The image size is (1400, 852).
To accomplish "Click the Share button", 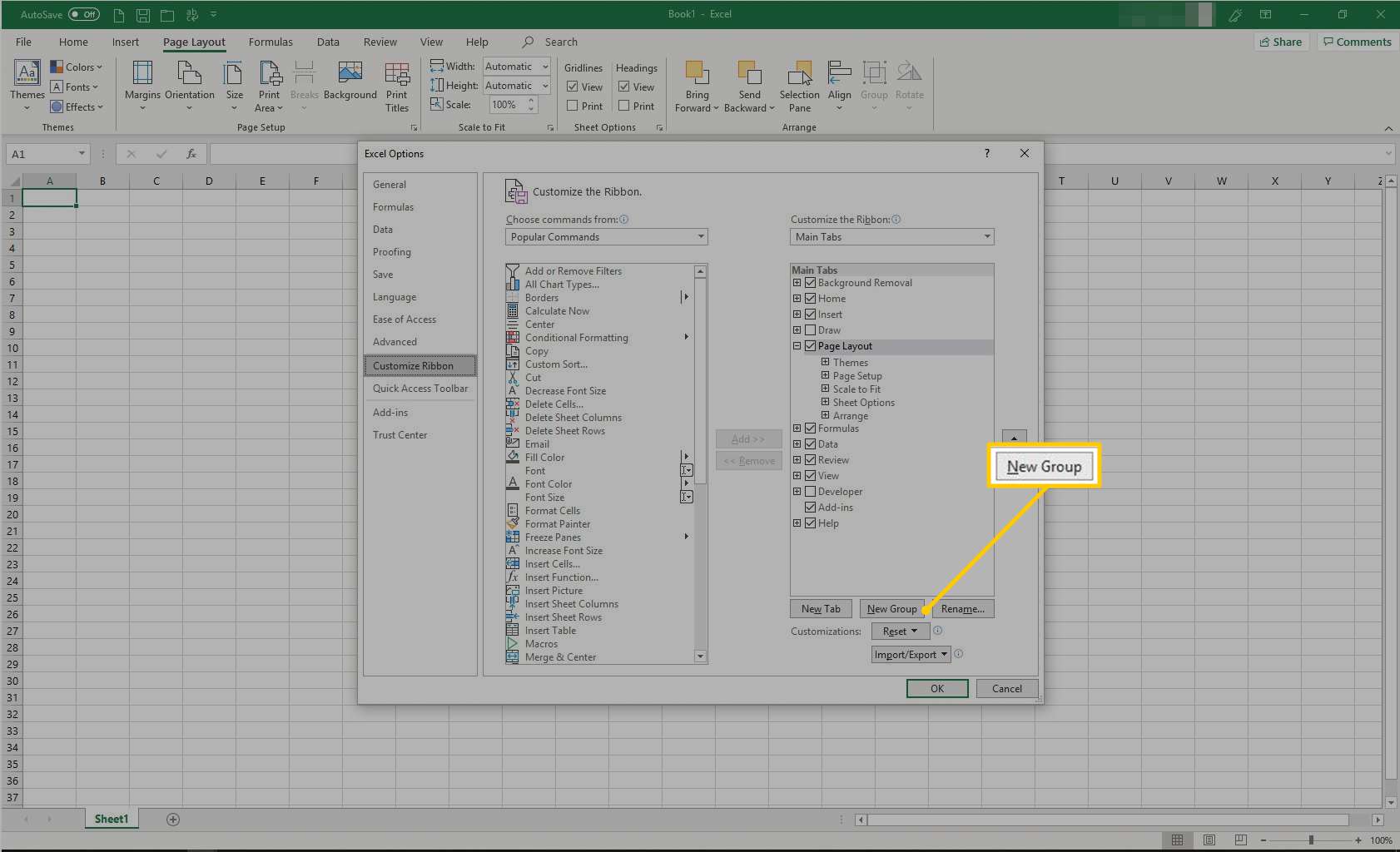I will tap(1281, 42).
